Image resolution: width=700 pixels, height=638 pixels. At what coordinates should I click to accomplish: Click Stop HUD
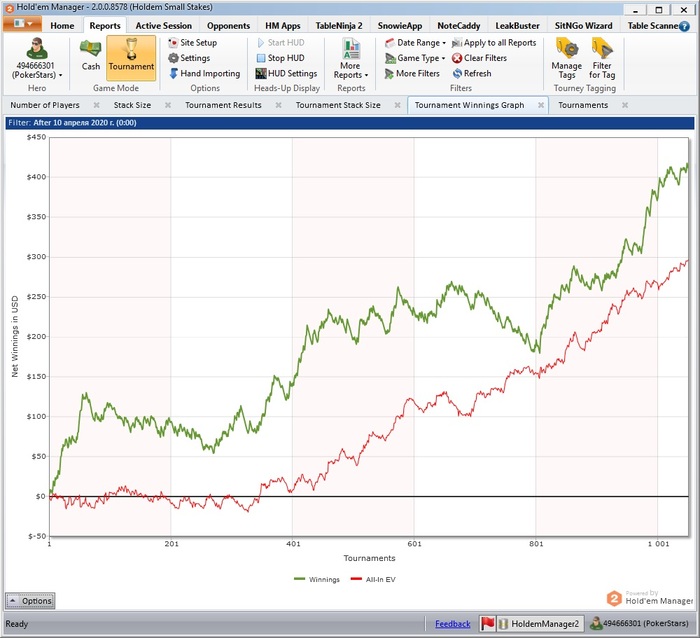point(281,58)
